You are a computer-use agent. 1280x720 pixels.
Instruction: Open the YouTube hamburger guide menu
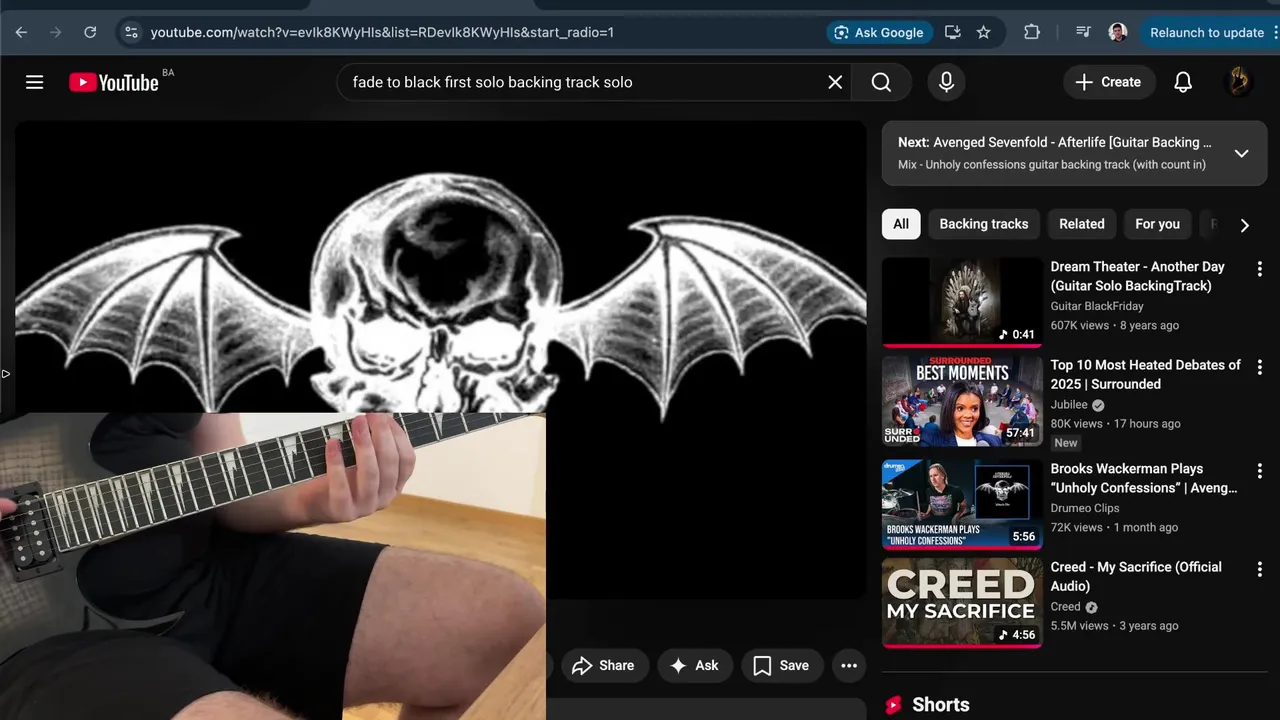click(x=34, y=82)
